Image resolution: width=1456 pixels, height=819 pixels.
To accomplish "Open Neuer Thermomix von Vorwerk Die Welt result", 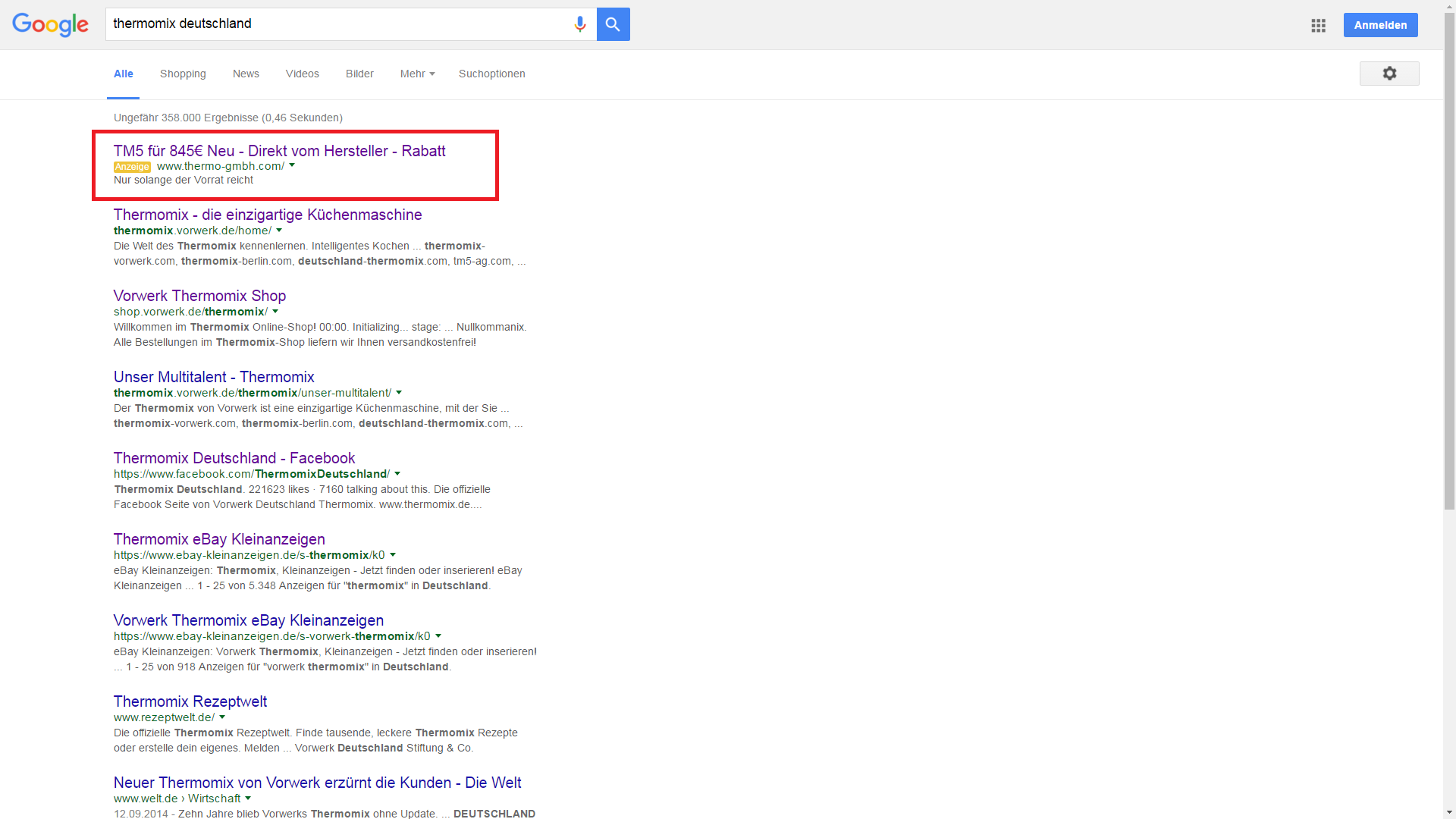I will click(317, 783).
